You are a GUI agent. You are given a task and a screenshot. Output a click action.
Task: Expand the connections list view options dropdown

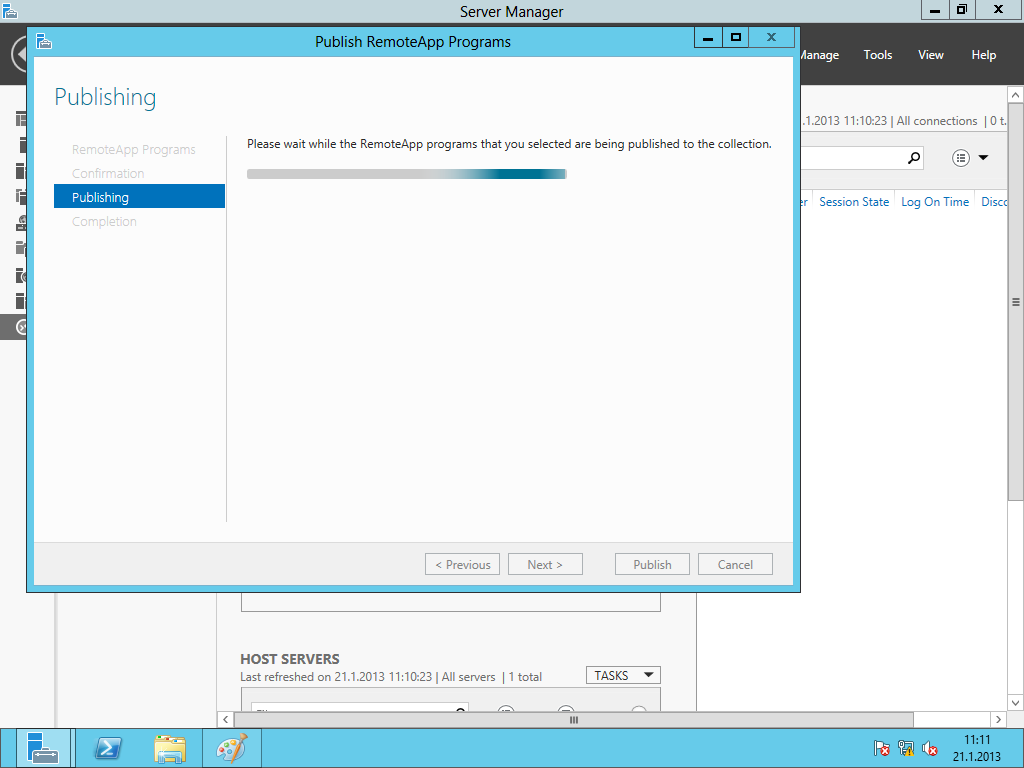tap(970, 158)
